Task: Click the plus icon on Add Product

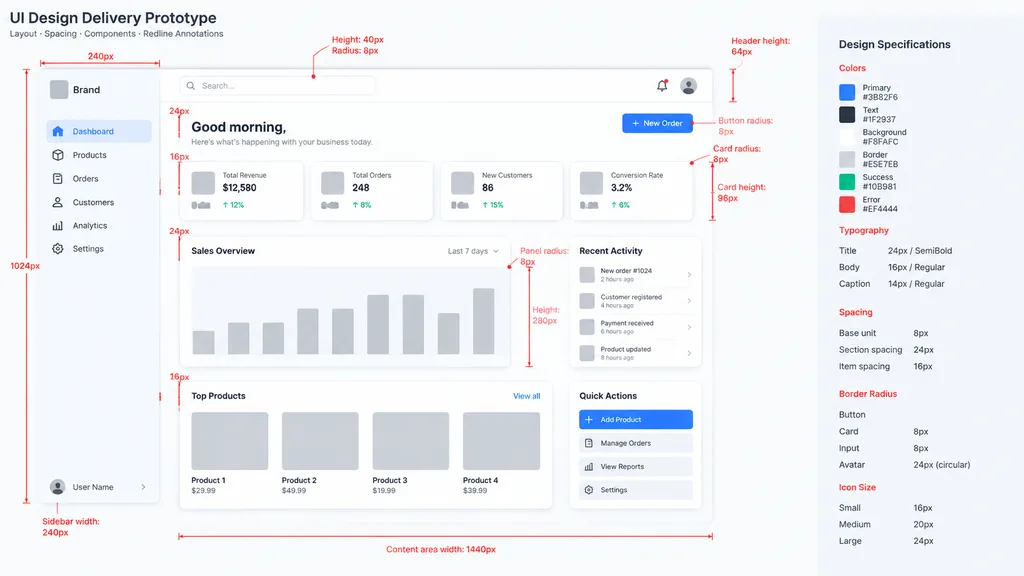Action: [588, 419]
